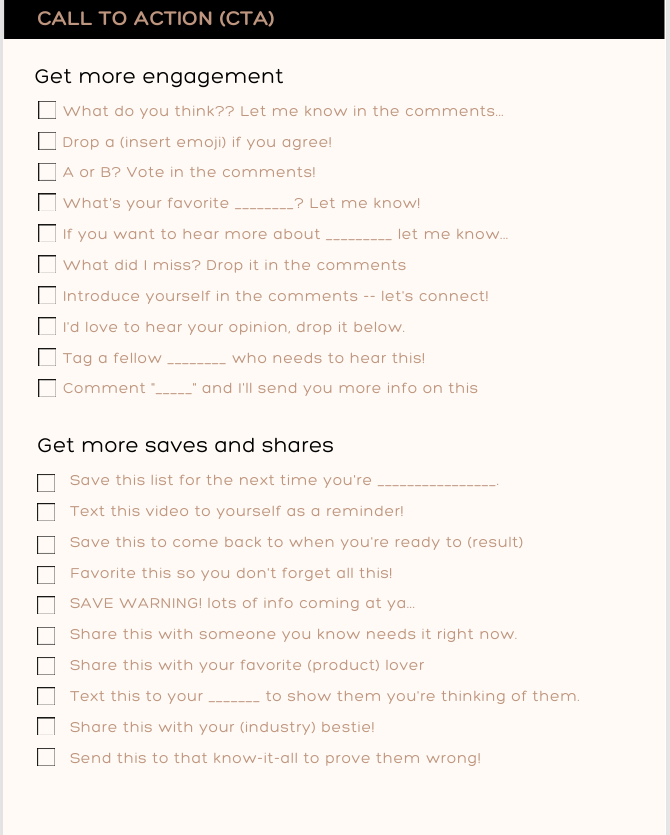Image resolution: width=670 pixels, height=835 pixels.
Task: Tick the "Comment and I'll send you more info" box
Action: click(x=47, y=388)
